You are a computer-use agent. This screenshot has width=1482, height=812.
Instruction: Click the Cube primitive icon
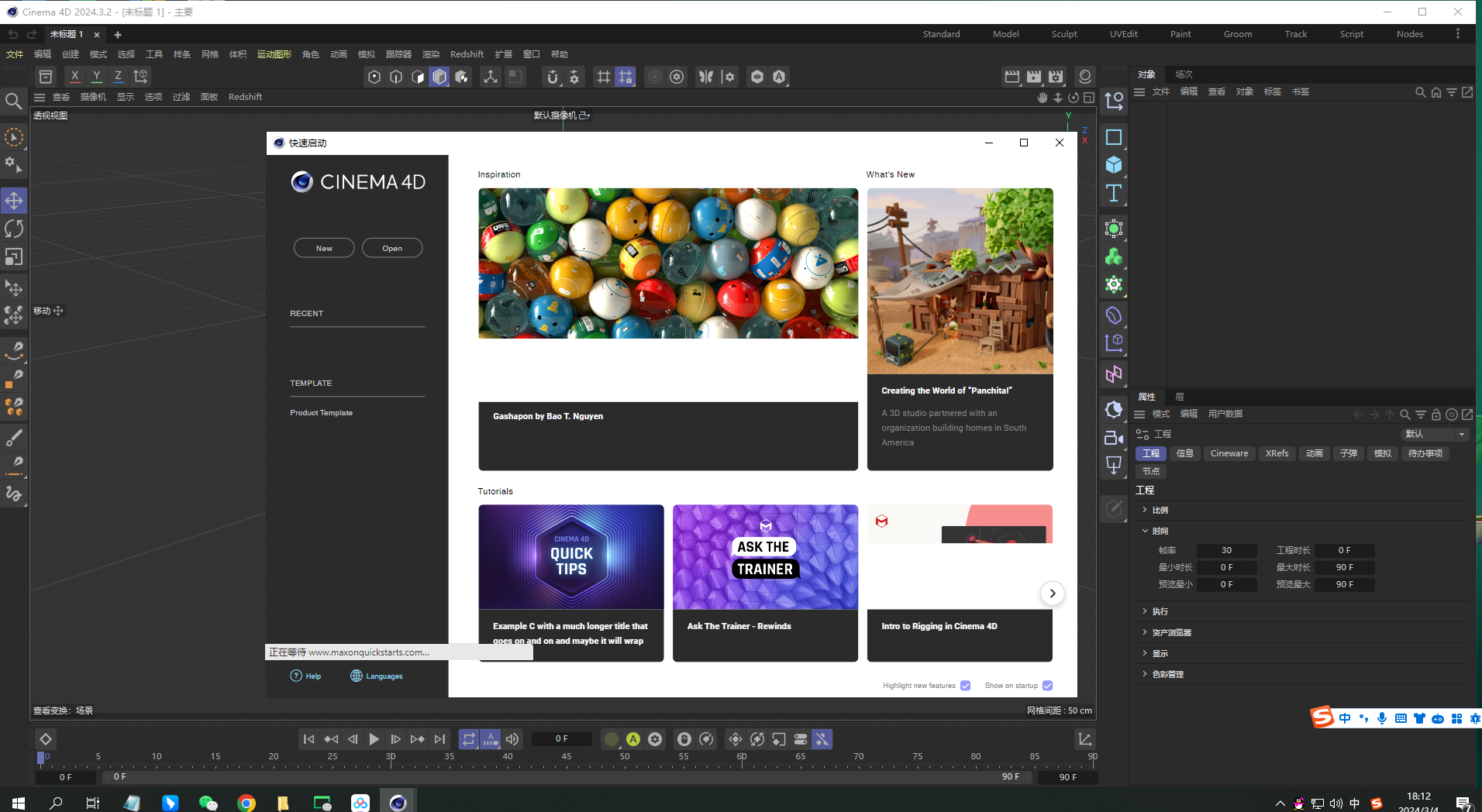pos(1114,165)
